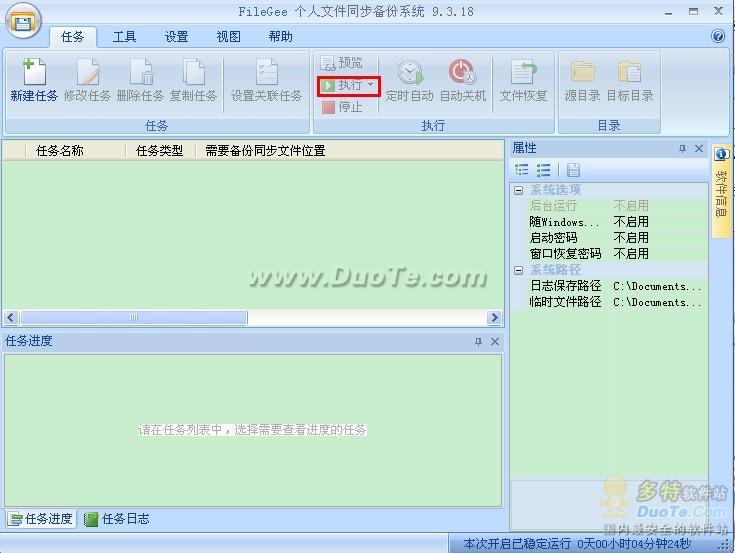Viewport: 735px width, 553px height.
Task: Click the 停止 stop button
Action: point(342,107)
